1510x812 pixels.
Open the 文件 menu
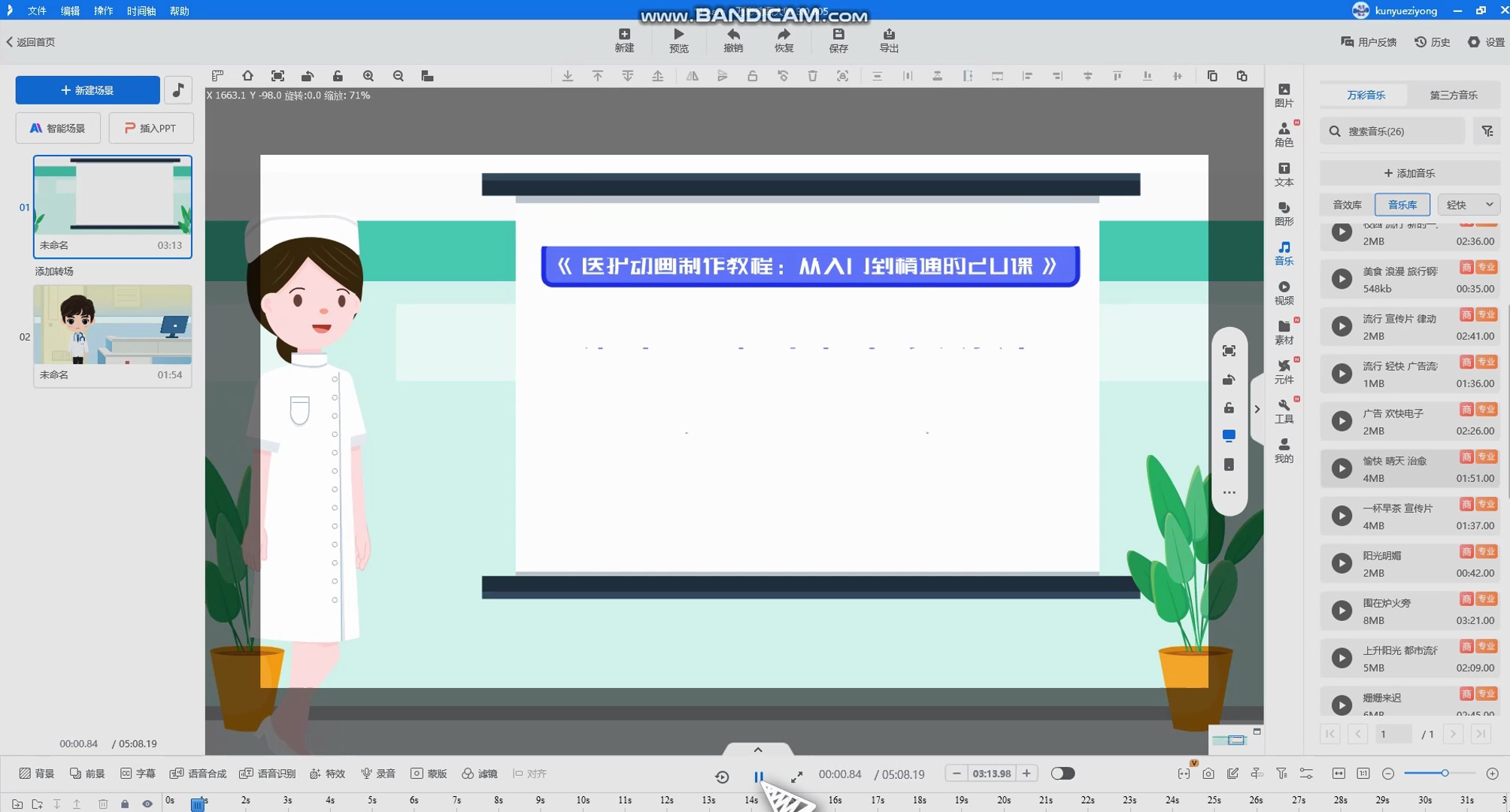pos(36,11)
